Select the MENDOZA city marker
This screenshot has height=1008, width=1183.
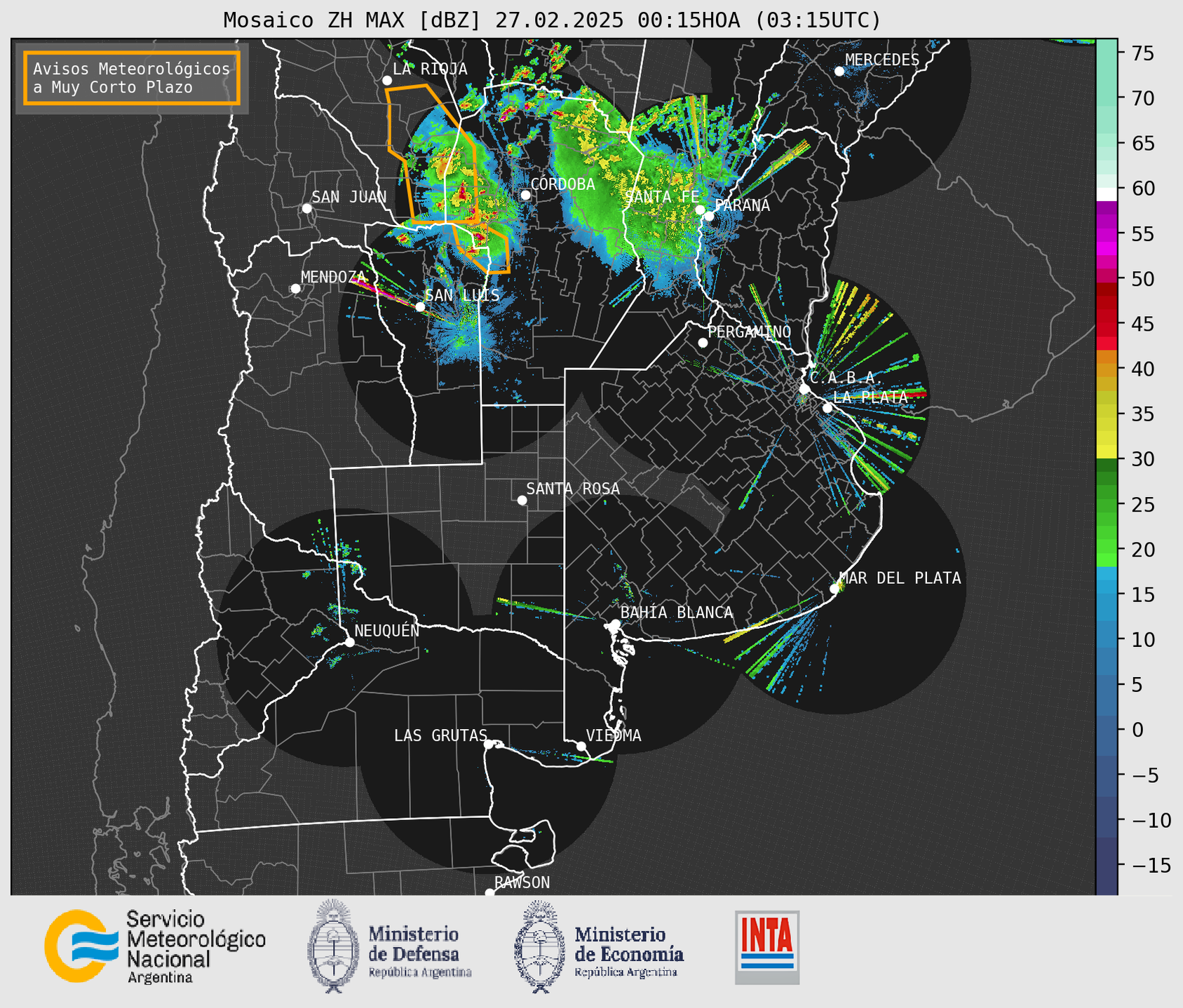pos(295,289)
